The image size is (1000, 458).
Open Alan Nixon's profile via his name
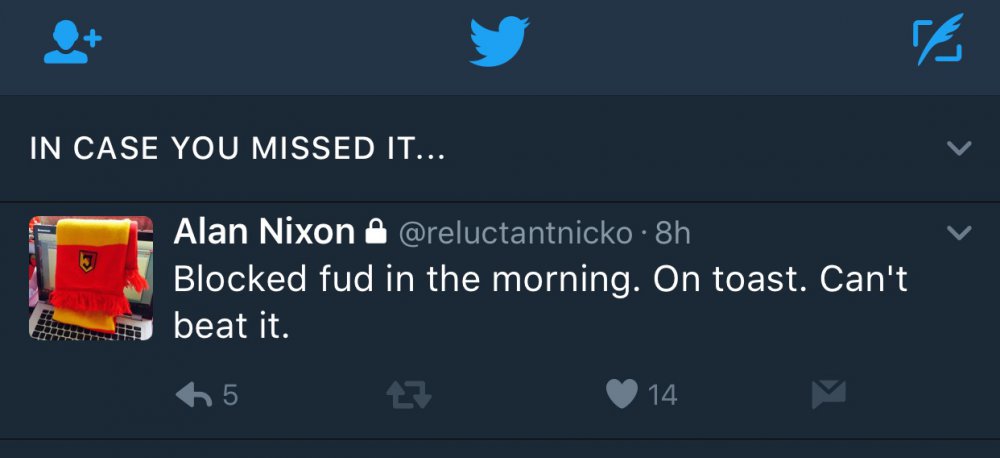pyautogui.click(x=264, y=232)
